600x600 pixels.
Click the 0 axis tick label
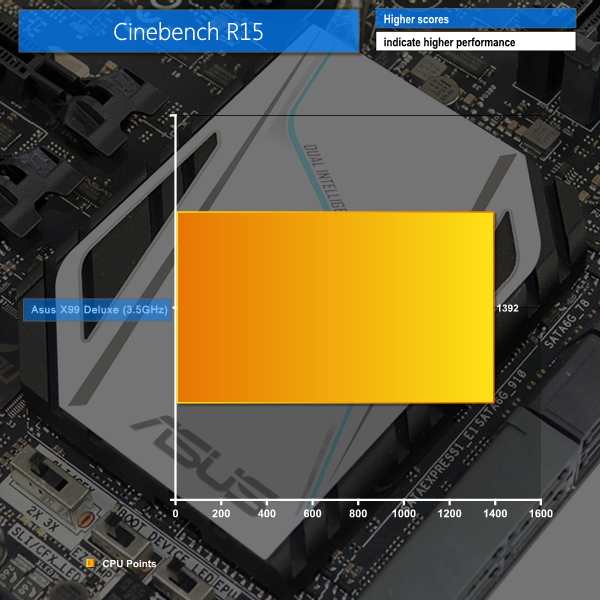coord(175,514)
